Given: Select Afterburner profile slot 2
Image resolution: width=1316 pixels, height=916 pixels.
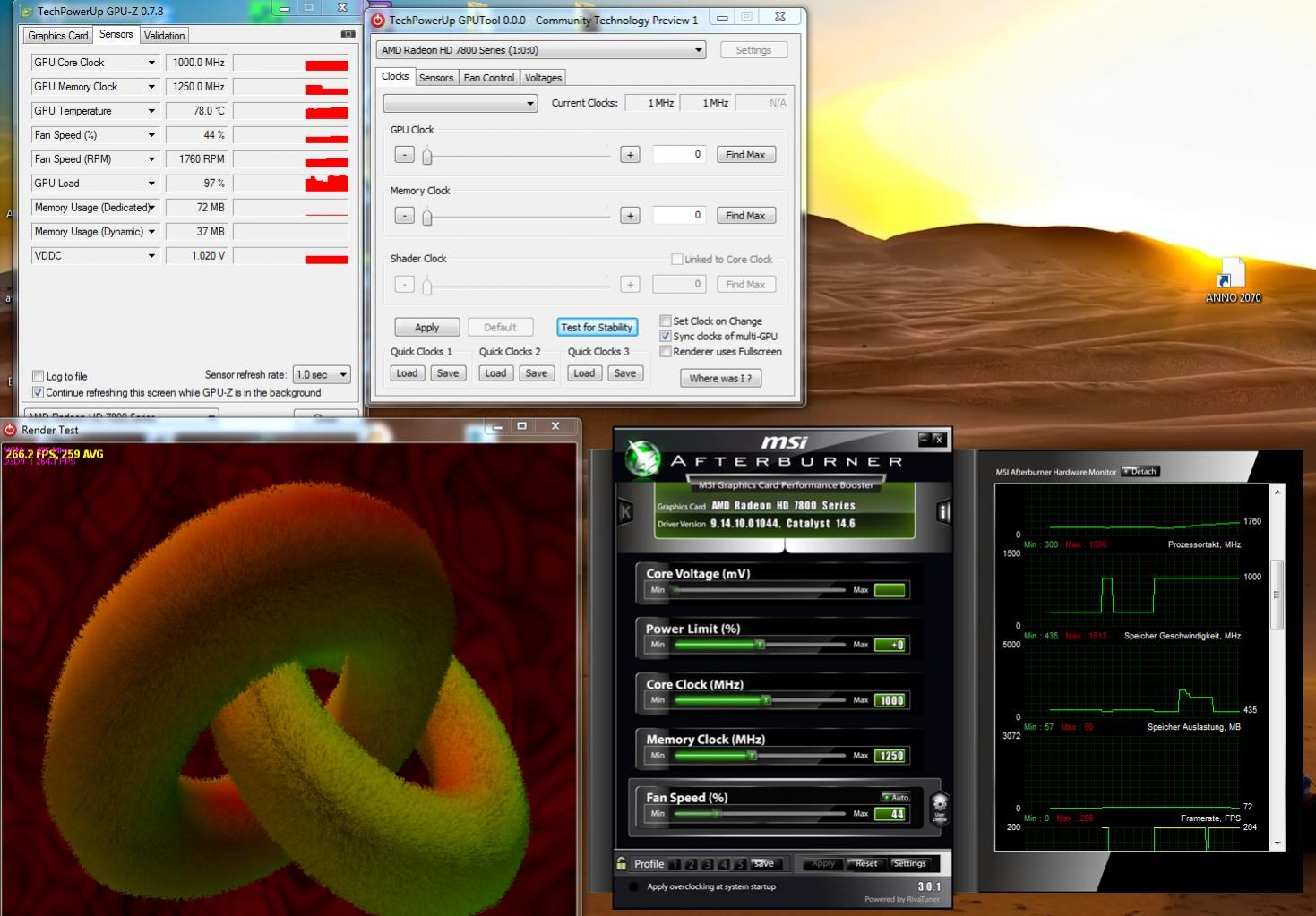Looking at the screenshot, I should point(691,864).
